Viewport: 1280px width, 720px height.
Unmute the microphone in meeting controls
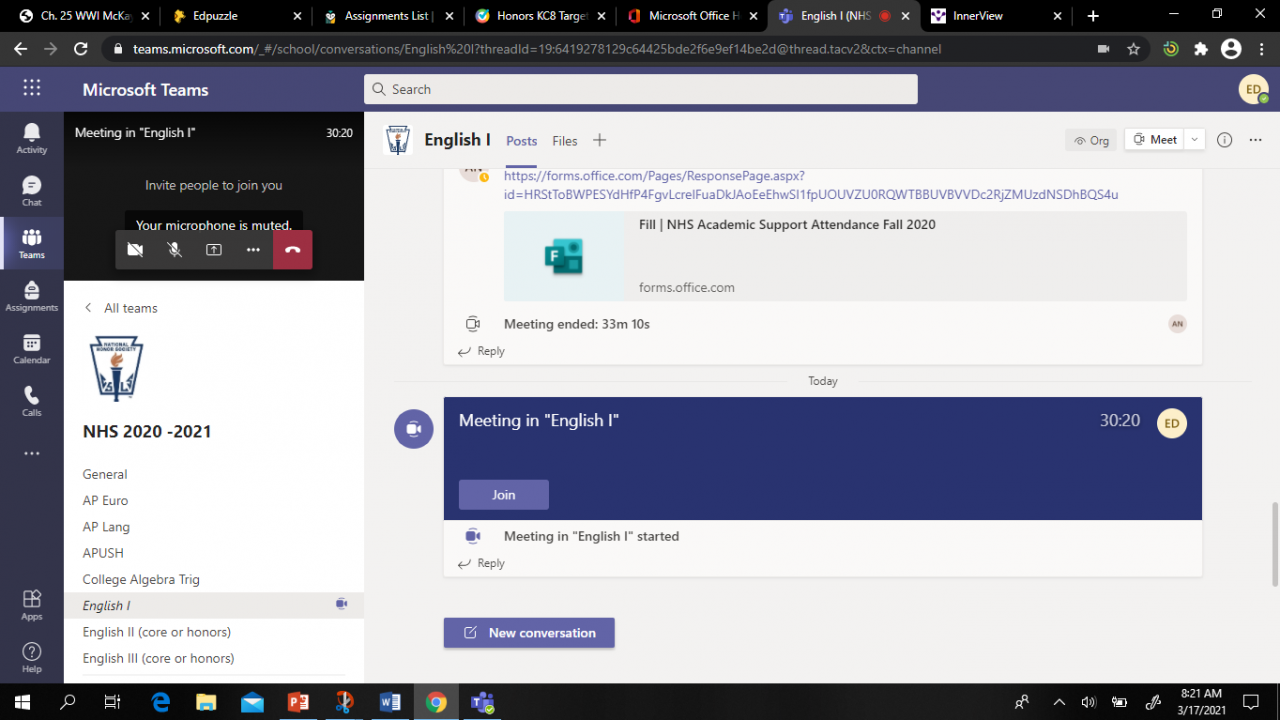point(174,250)
